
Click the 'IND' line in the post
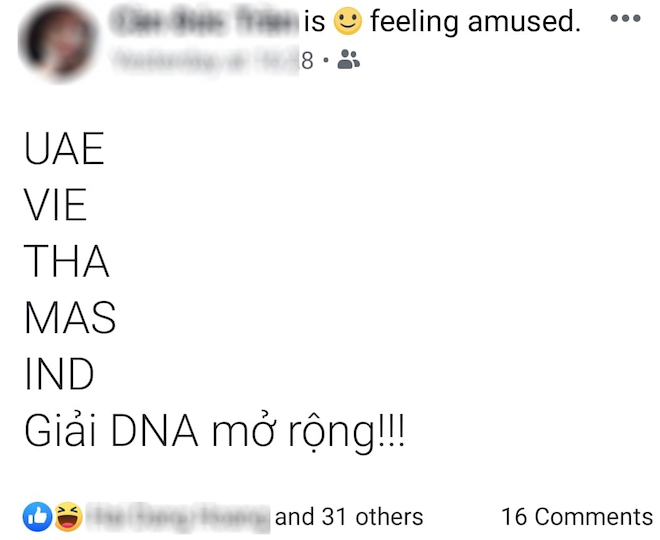[x=58, y=375]
